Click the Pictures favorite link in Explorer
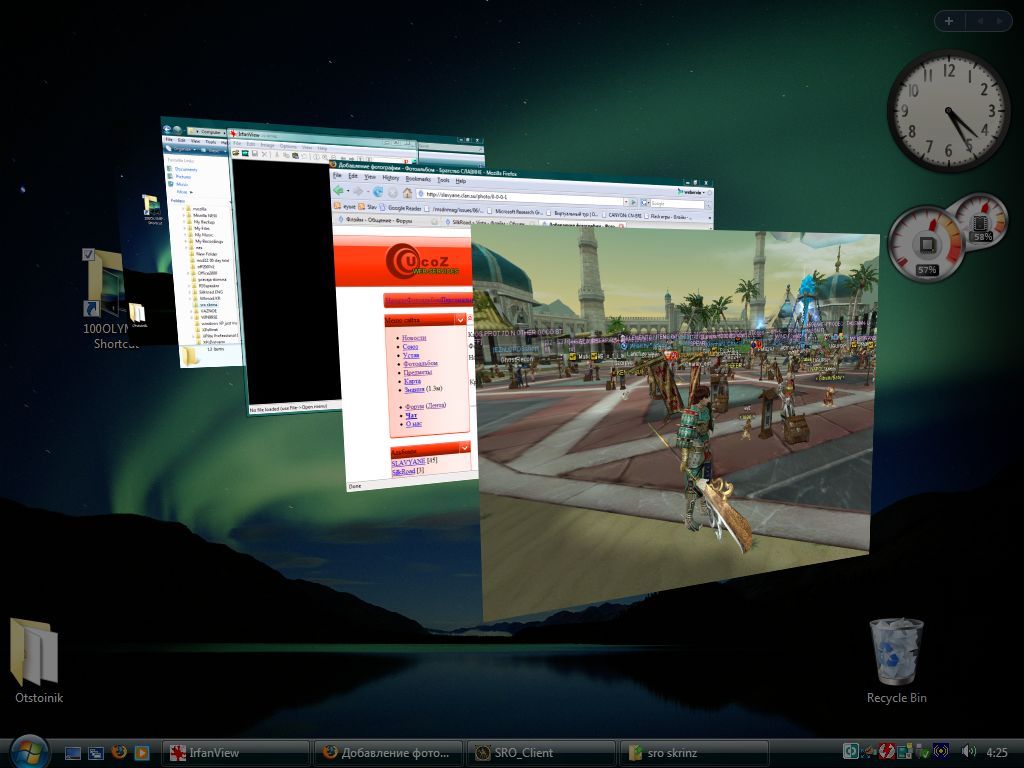 [x=184, y=176]
